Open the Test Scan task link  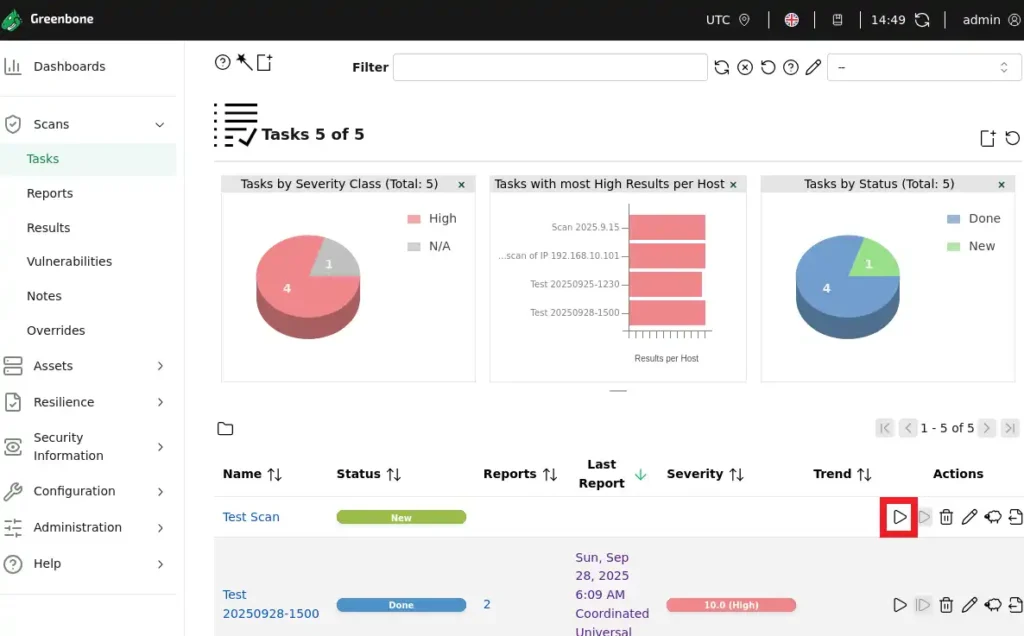pos(251,517)
